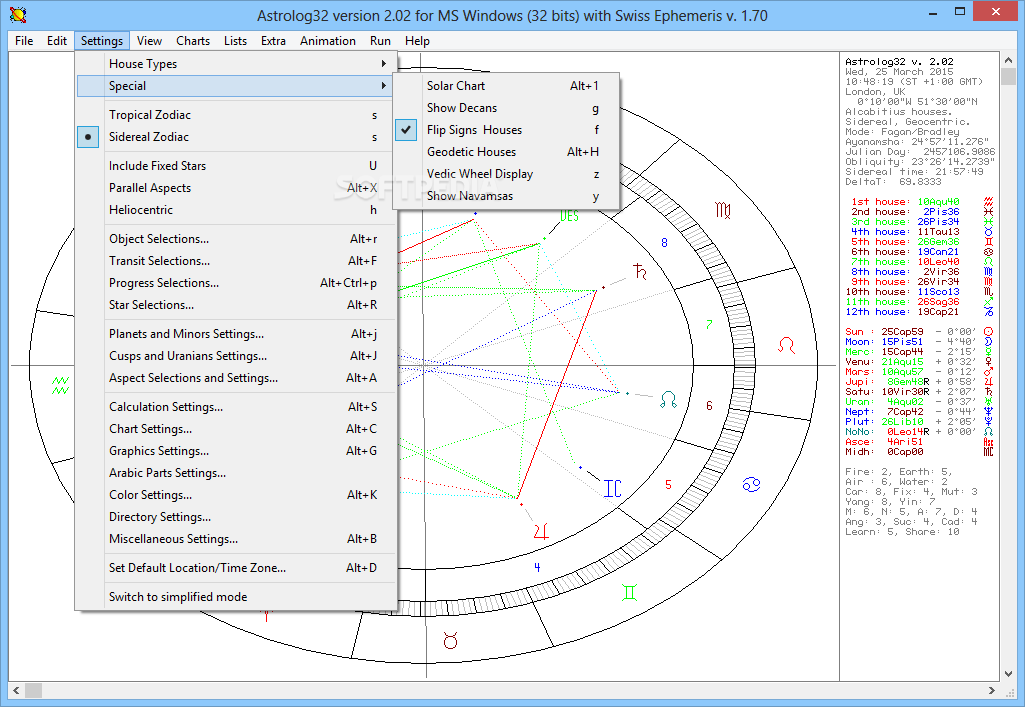Click the Ascendant glyph beside 4Ari51
Image resolution: width=1025 pixels, height=707 pixels.
tap(988, 442)
